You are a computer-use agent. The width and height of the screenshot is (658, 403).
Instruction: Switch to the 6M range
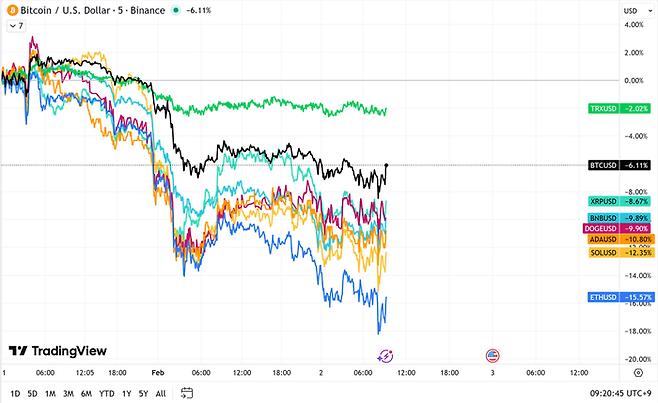pyautogui.click(x=86, y=392)
